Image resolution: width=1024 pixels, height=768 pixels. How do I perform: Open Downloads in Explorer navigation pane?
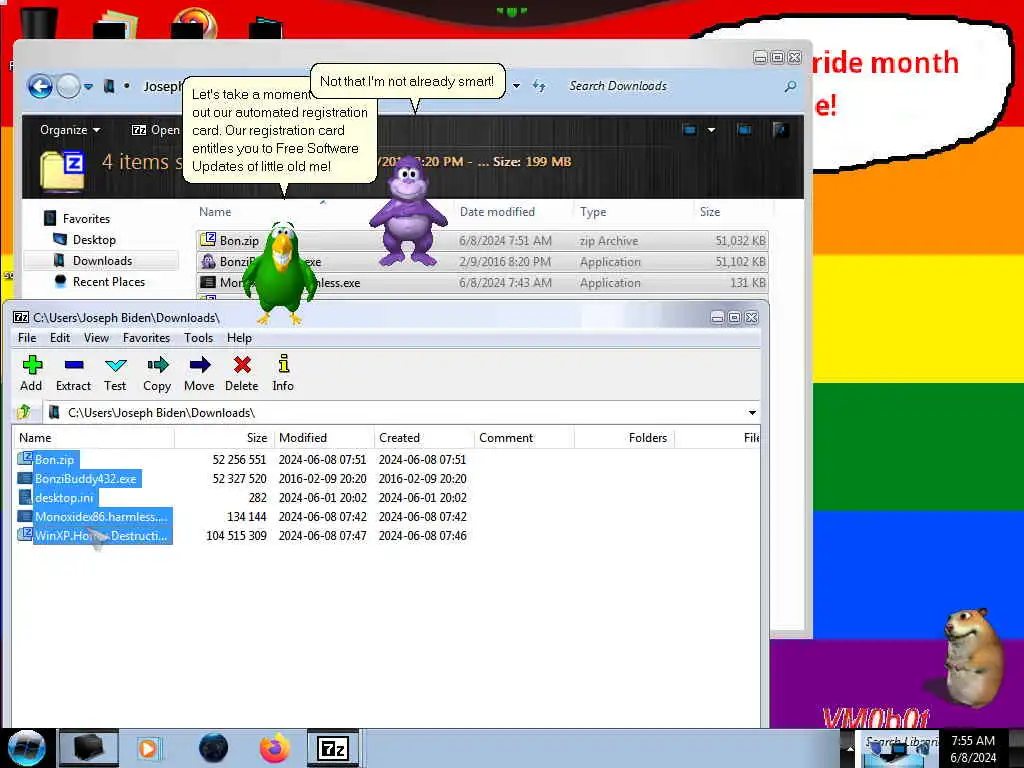[101, 261]
